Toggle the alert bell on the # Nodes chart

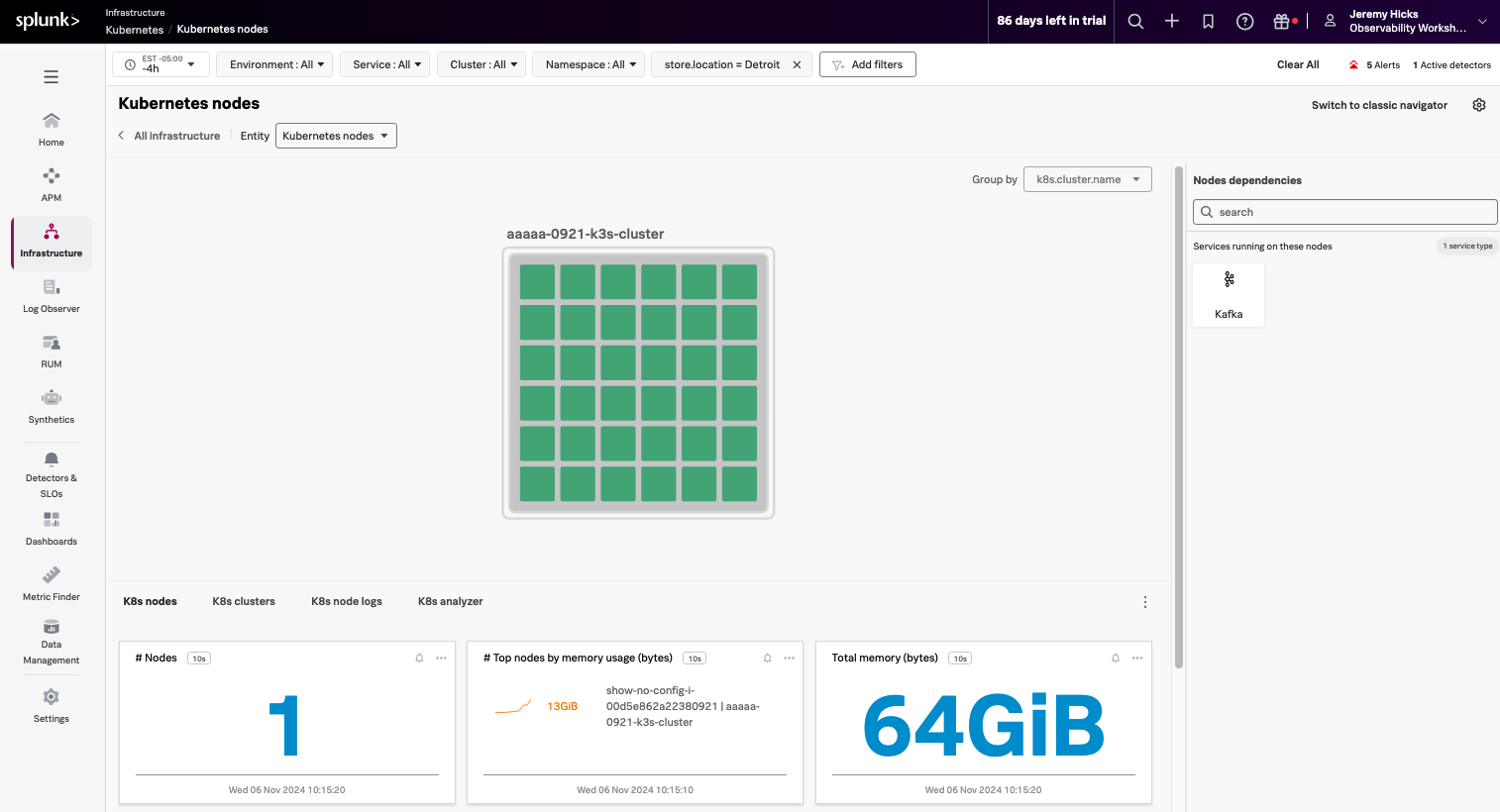[419, 658]
